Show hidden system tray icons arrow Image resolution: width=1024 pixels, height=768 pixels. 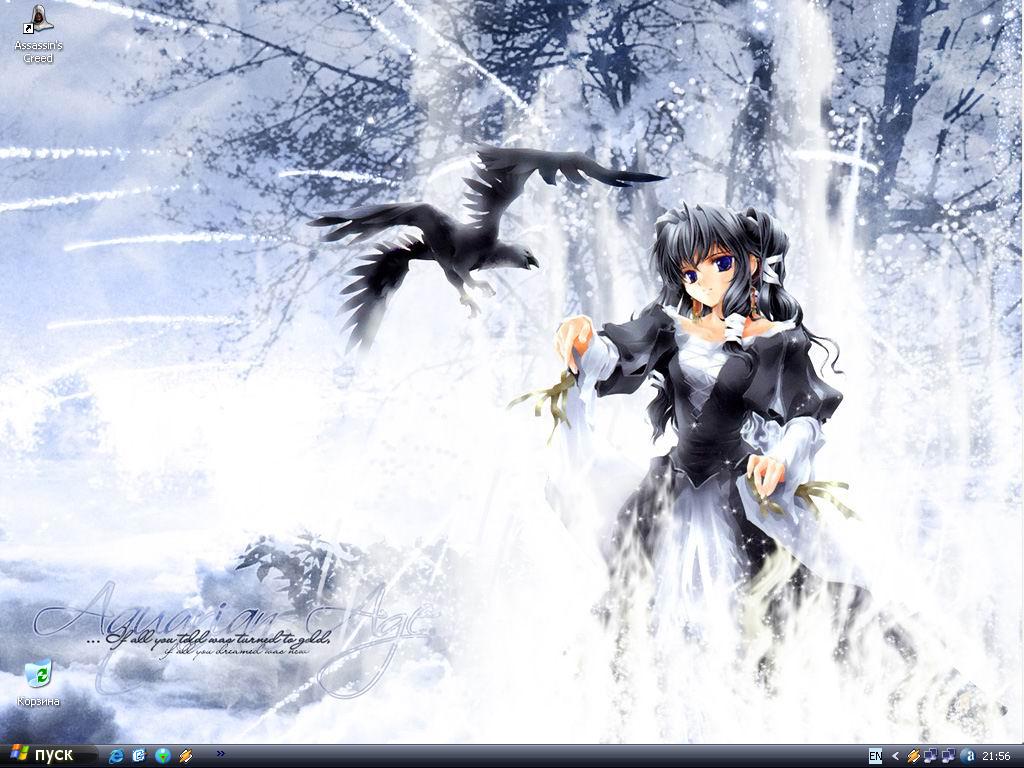click(895, 756)
